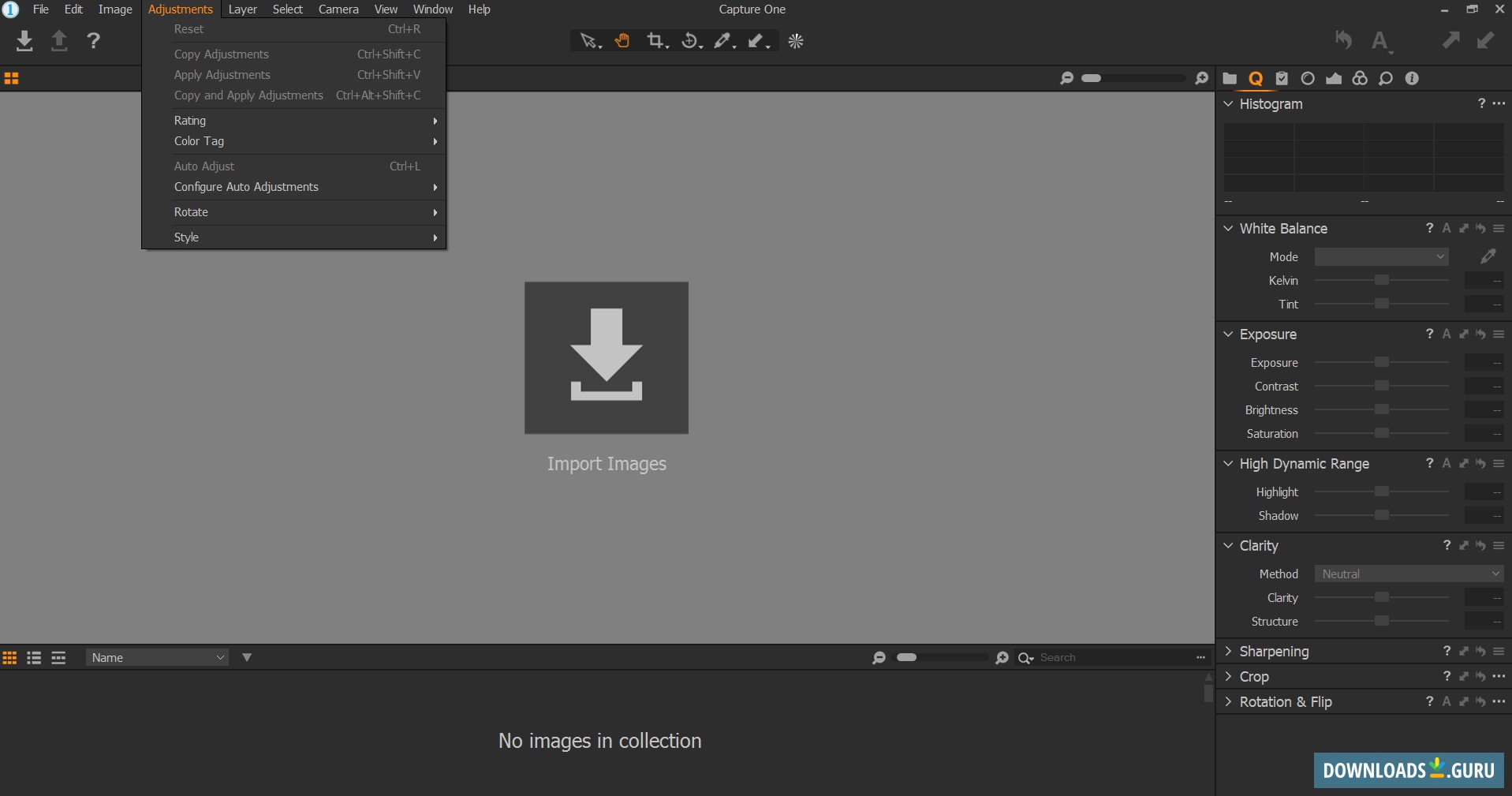
Task: Select the Rotation tool in toolbar
Action: coord(690,41)
